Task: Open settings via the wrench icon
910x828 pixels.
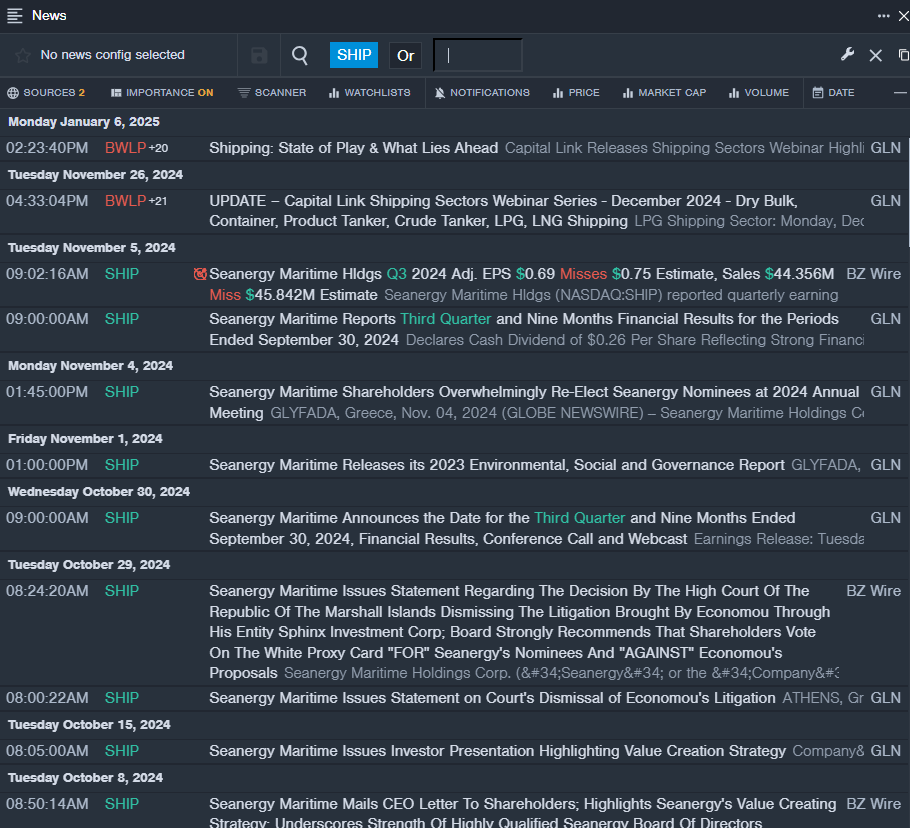Action: [x=847, y=55]
